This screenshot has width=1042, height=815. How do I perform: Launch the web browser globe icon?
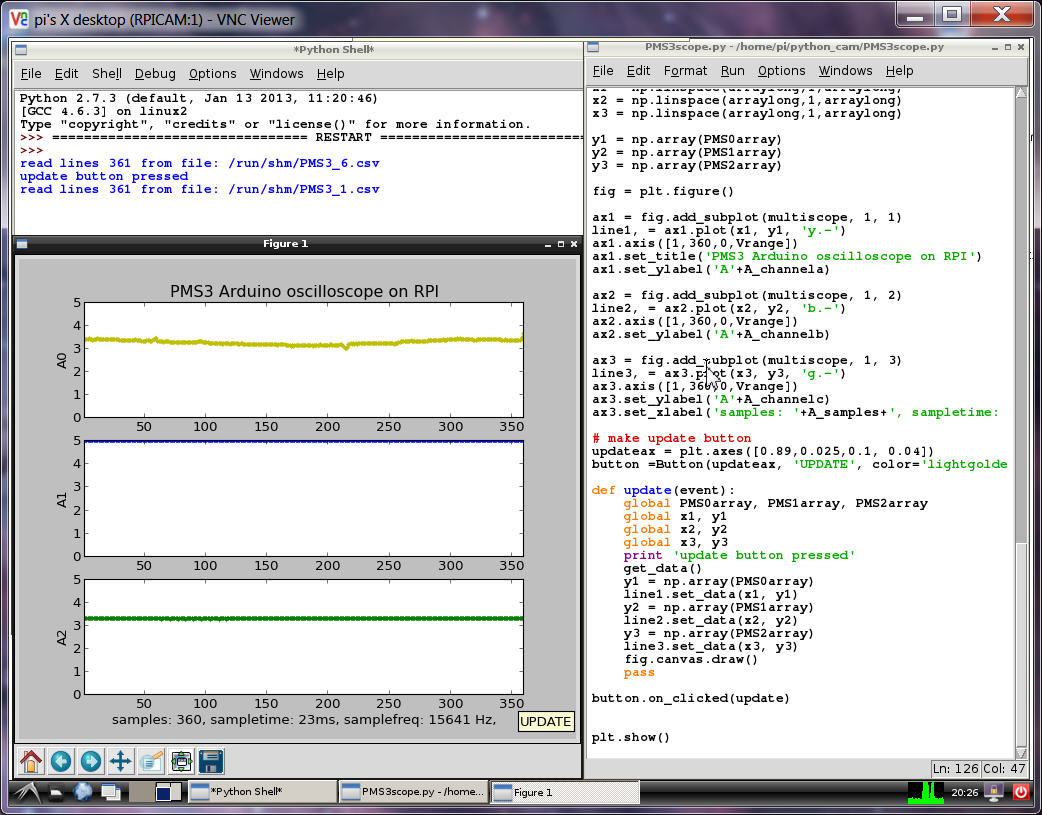[x=82, y=792]
